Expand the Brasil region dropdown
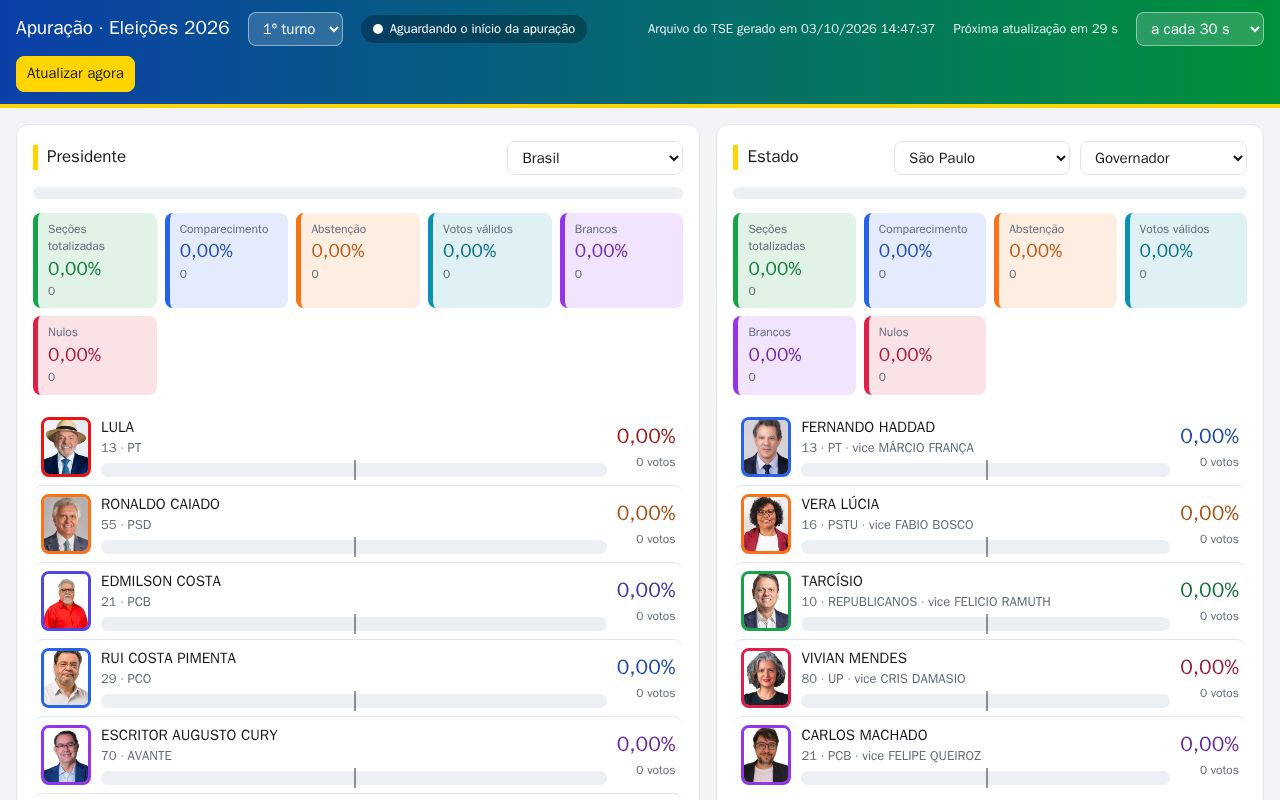The width and height of the screenshot is (1280, 800). [x=595, y=158]
